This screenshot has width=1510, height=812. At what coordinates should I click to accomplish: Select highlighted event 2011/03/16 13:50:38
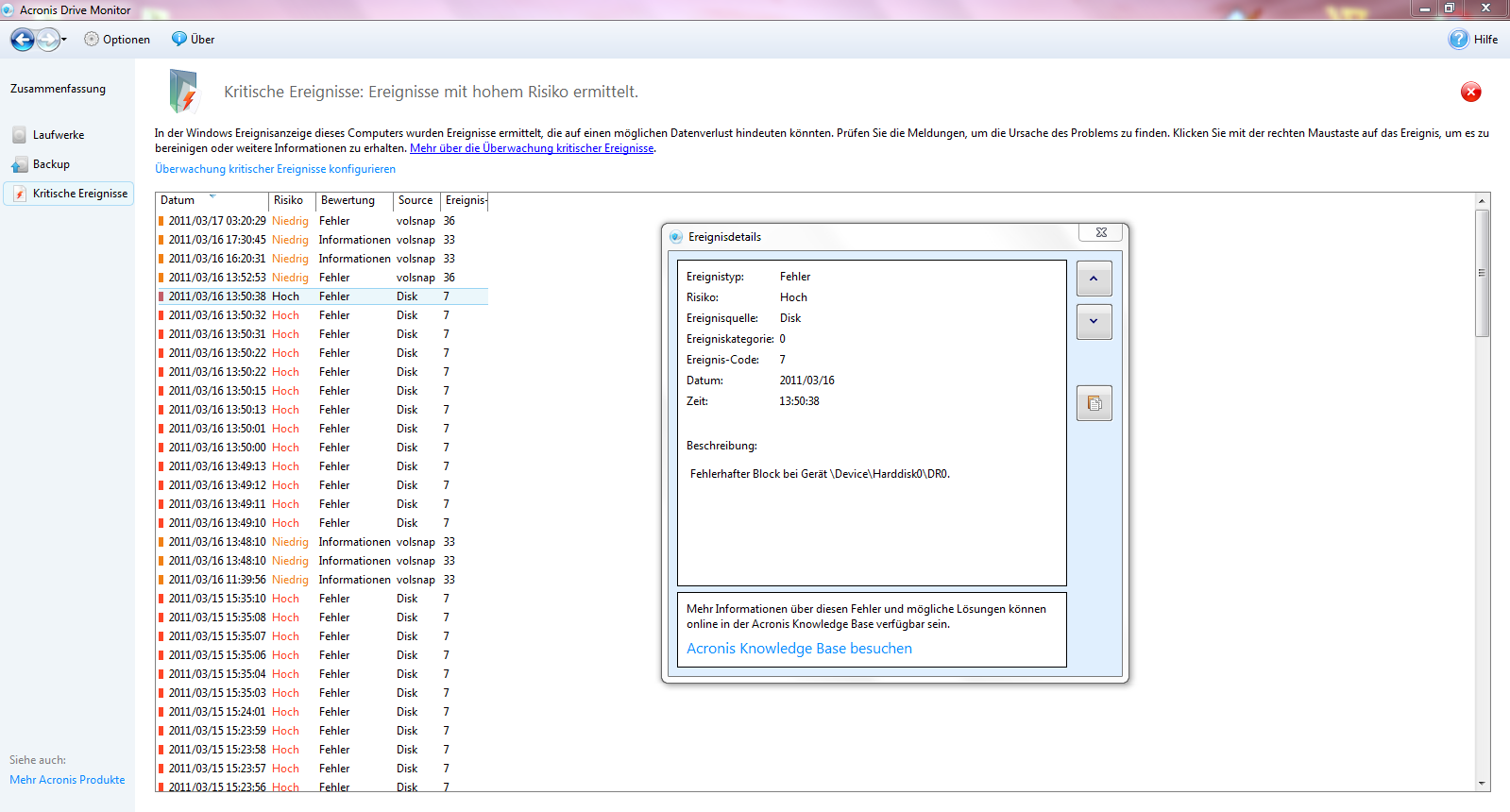322,296
